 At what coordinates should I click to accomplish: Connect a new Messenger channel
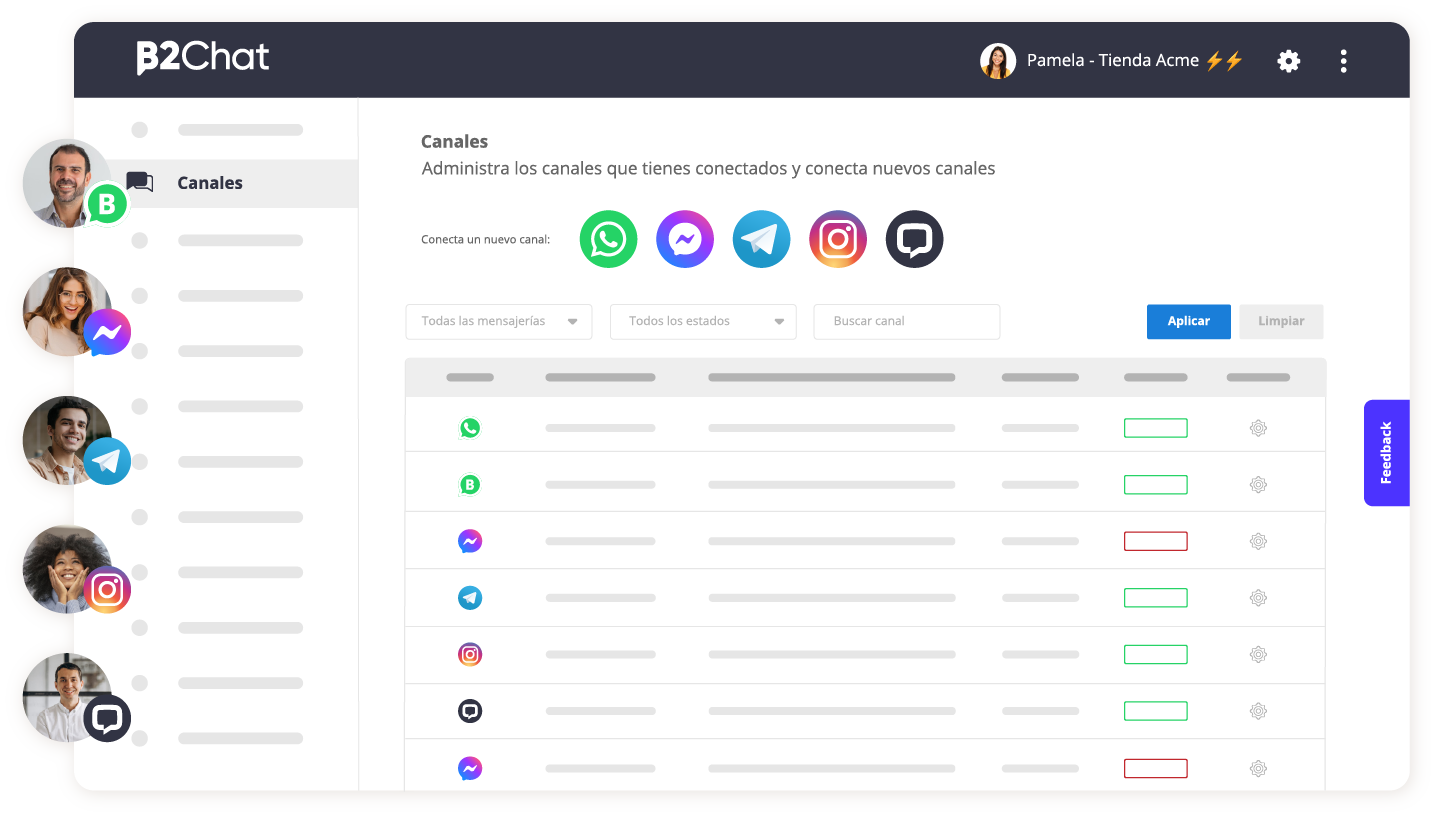point(685,240)
